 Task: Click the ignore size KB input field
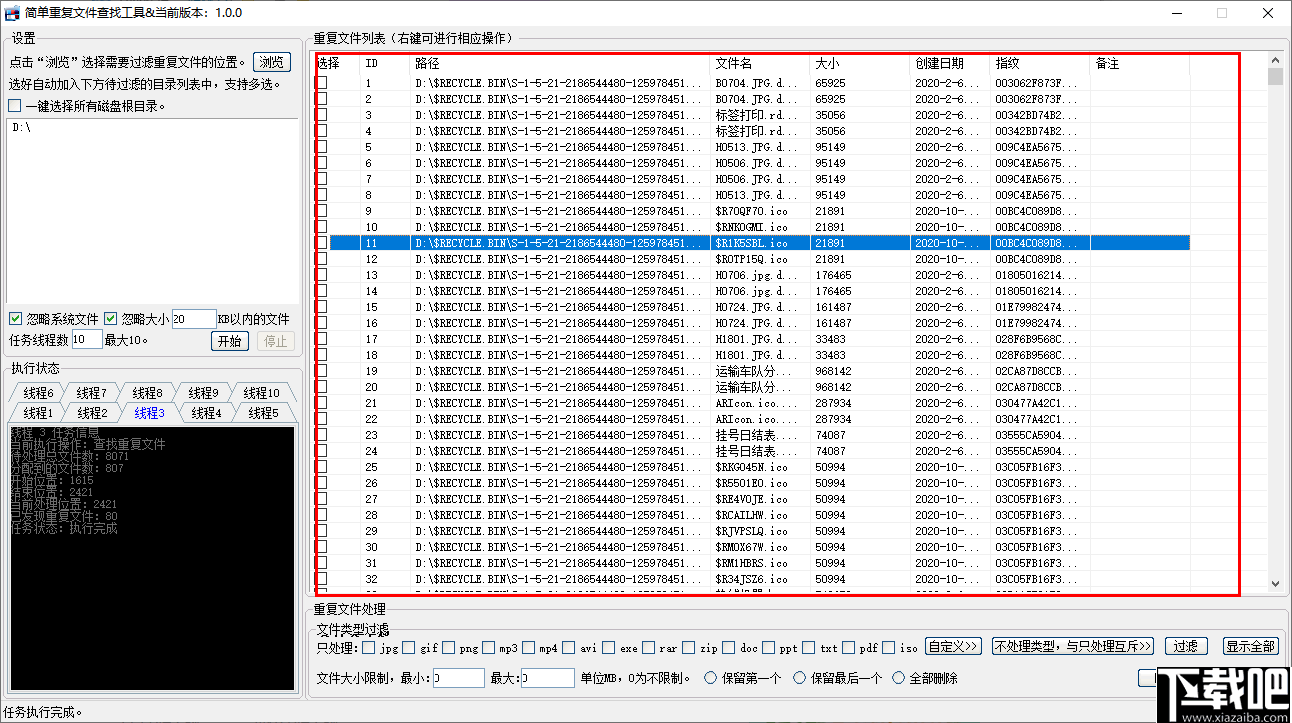[194, 319]
